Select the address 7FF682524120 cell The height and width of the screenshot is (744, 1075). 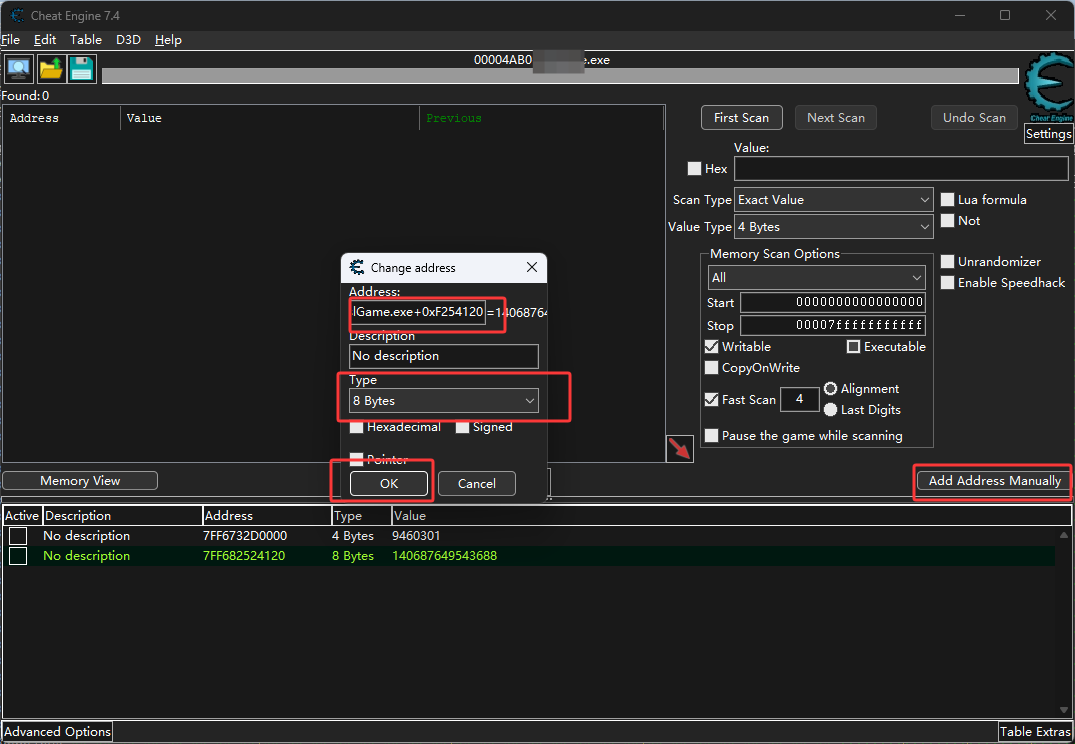point(244,555)
